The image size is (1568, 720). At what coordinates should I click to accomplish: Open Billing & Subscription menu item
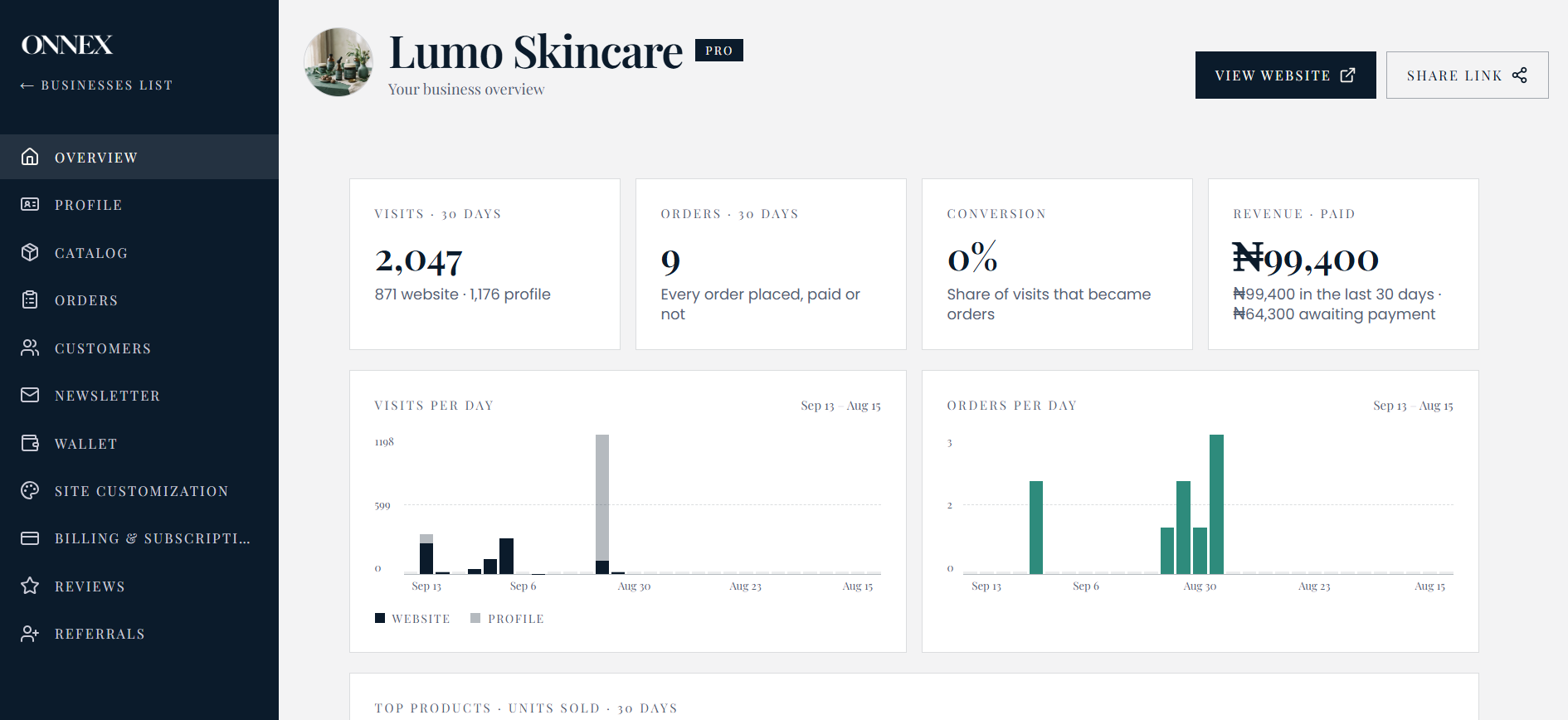coord(139,538)
